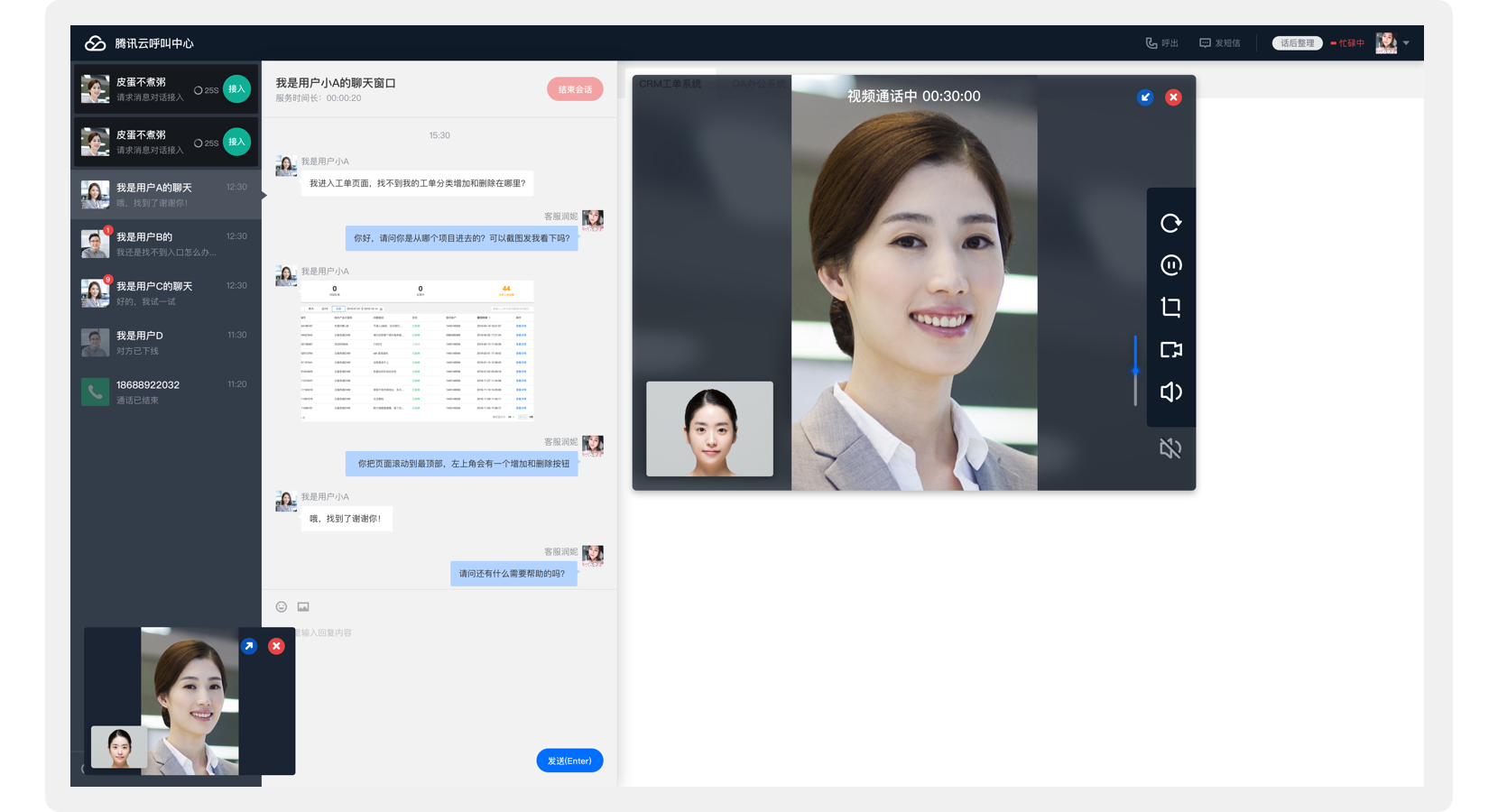Click the self-view thumbnail in small floating video
Screen dimensions: 1498x812
point(119,747)
